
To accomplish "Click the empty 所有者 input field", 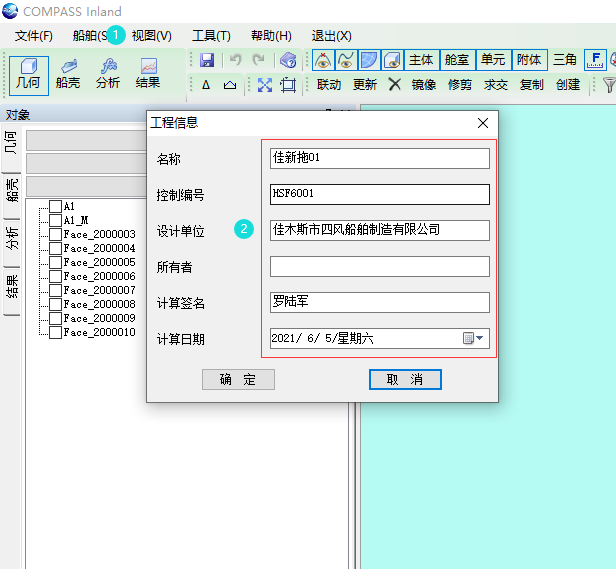I will (x=380, y=266).
